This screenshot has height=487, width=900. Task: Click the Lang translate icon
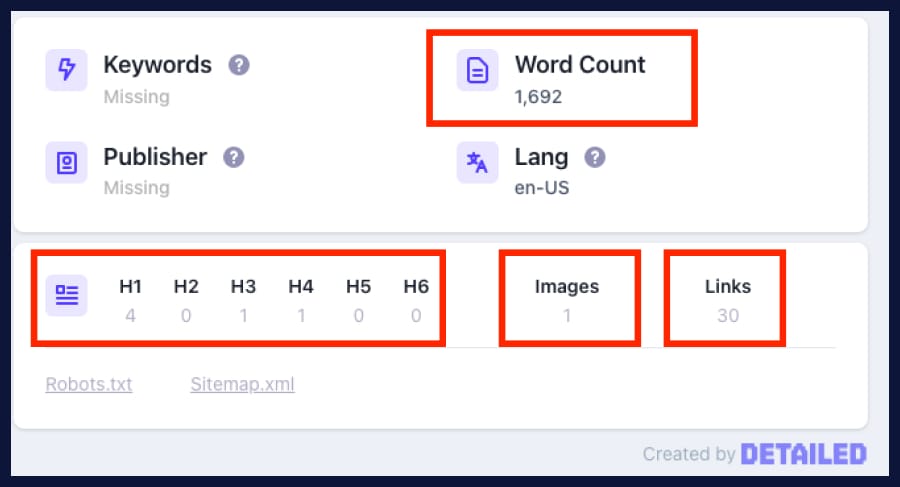pos(478,162)
